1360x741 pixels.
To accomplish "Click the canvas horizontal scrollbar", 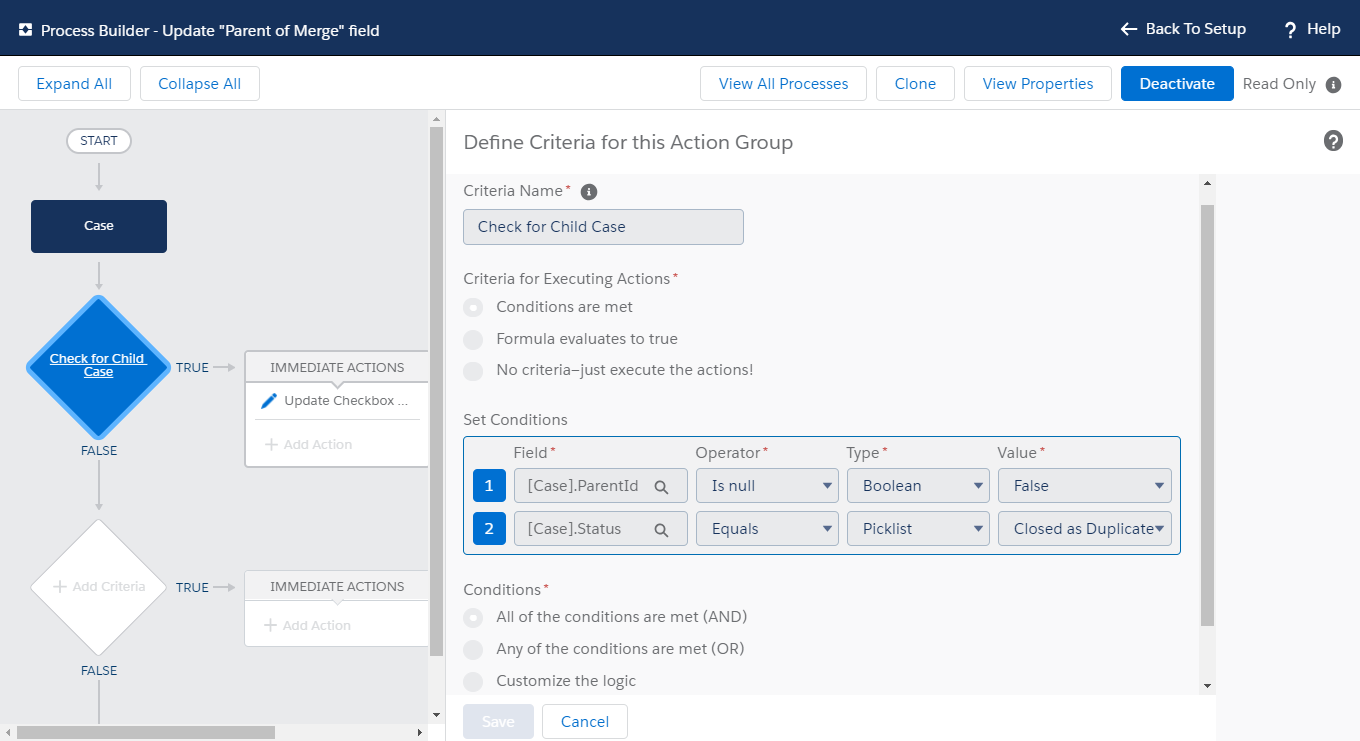I will tap(146, 733).
